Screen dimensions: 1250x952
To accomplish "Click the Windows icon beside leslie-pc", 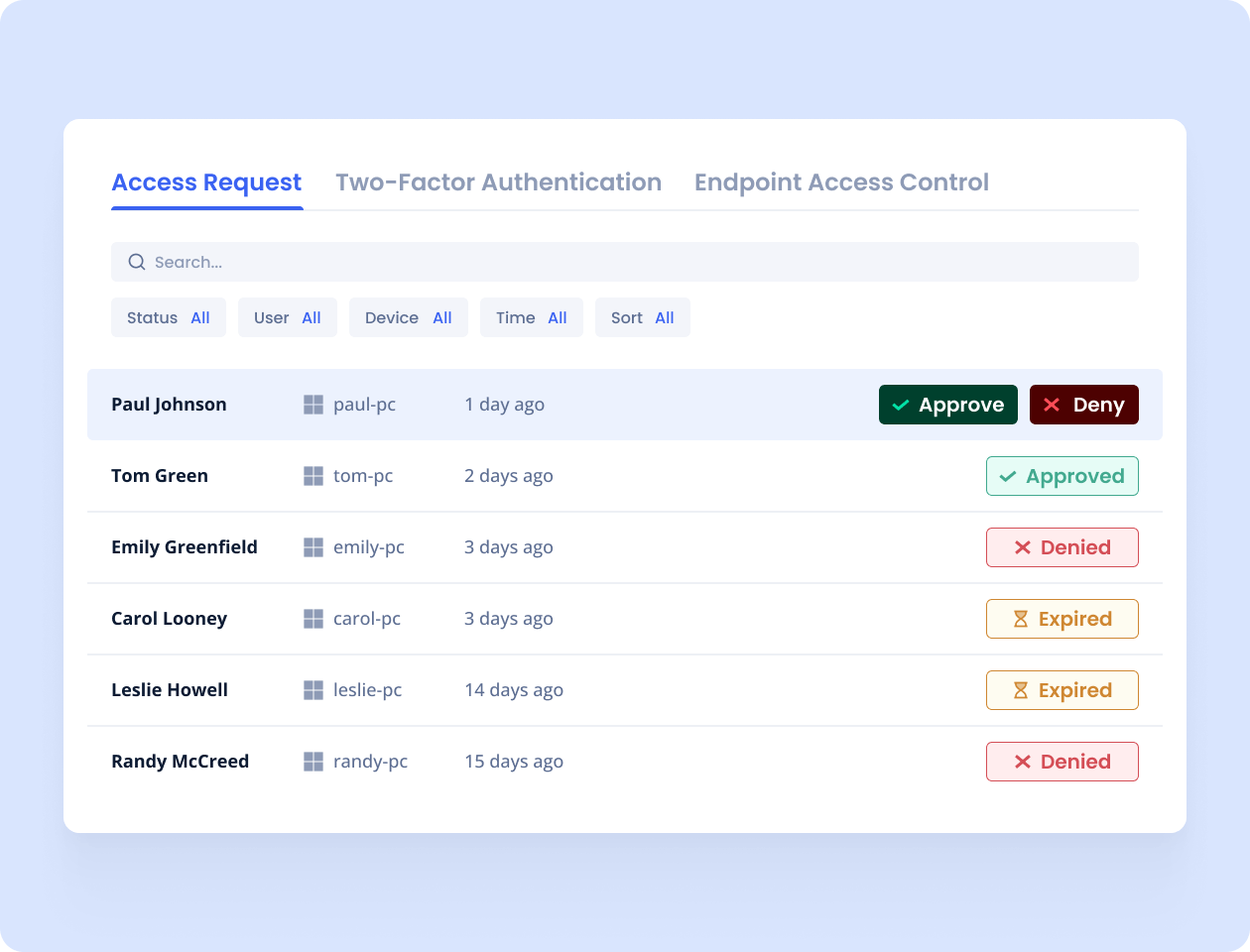I will (x=313, y=690).
